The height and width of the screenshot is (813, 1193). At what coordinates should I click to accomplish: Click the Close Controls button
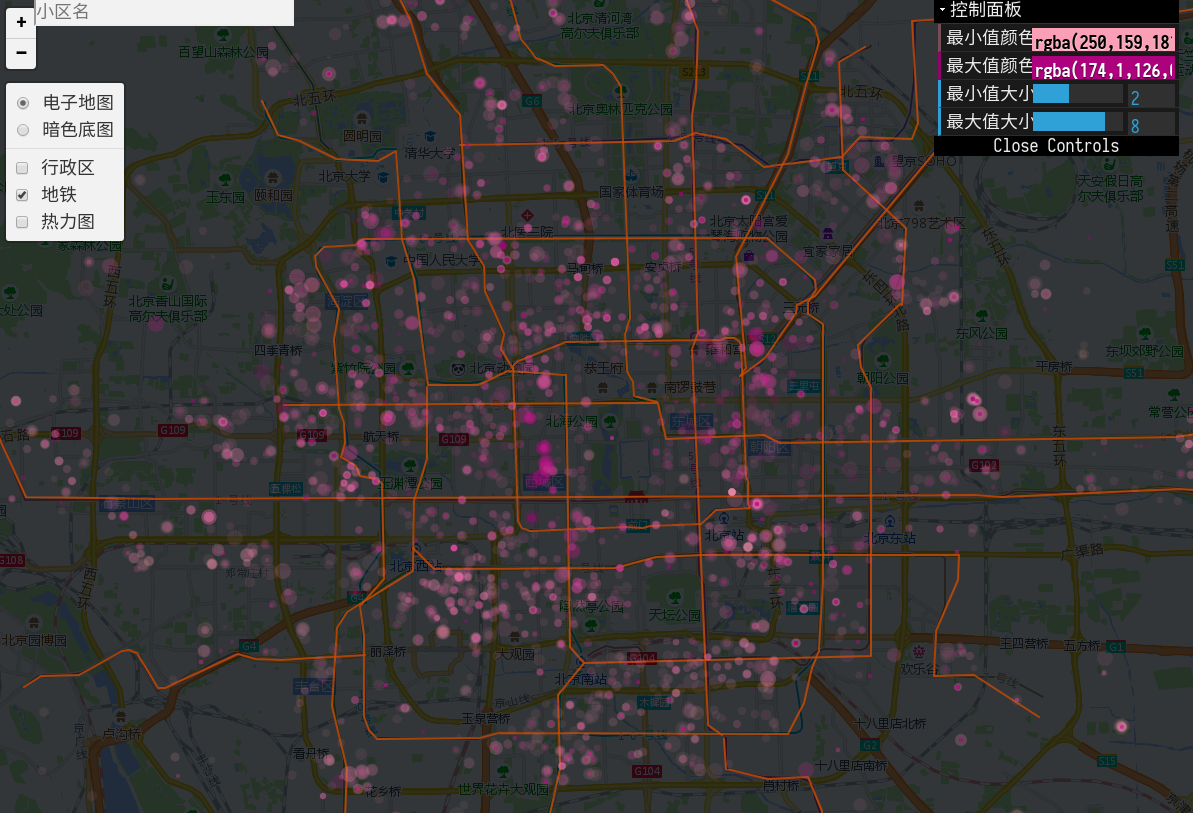tap(1056, 146)
